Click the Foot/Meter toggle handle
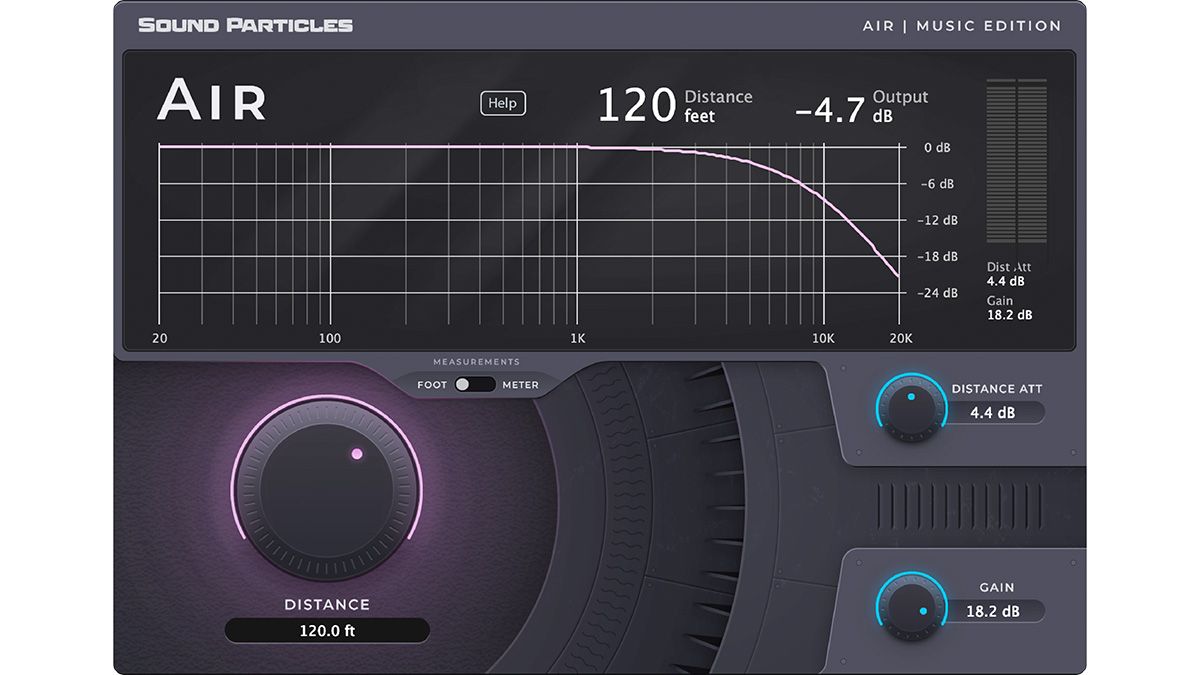Image resolution: width=1200 pixels, height=675 pixels. coord(465,384)
